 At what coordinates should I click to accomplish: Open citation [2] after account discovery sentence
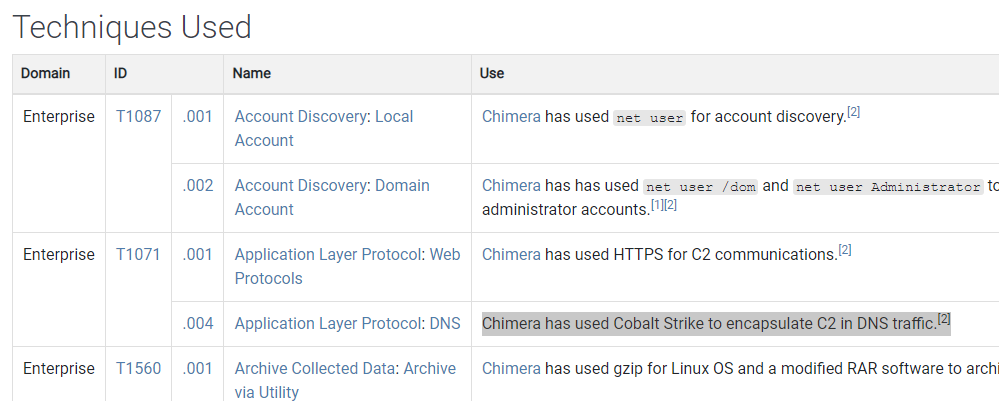click(854, 112)
